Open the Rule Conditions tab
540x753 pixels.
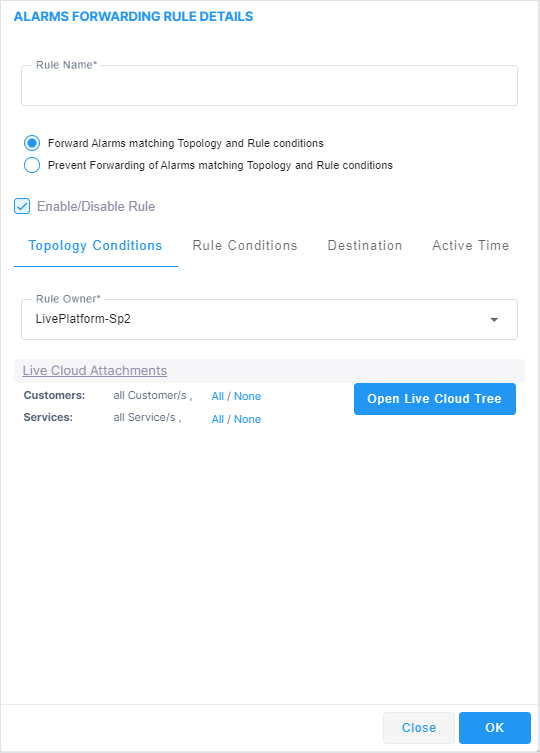(245, 245)
